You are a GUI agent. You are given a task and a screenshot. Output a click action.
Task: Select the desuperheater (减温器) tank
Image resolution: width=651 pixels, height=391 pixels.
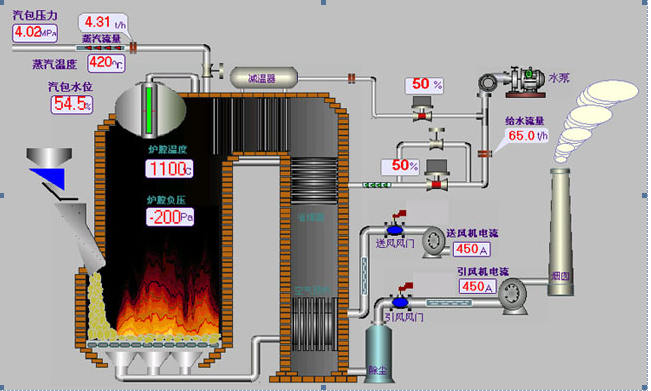coord(264,78)
